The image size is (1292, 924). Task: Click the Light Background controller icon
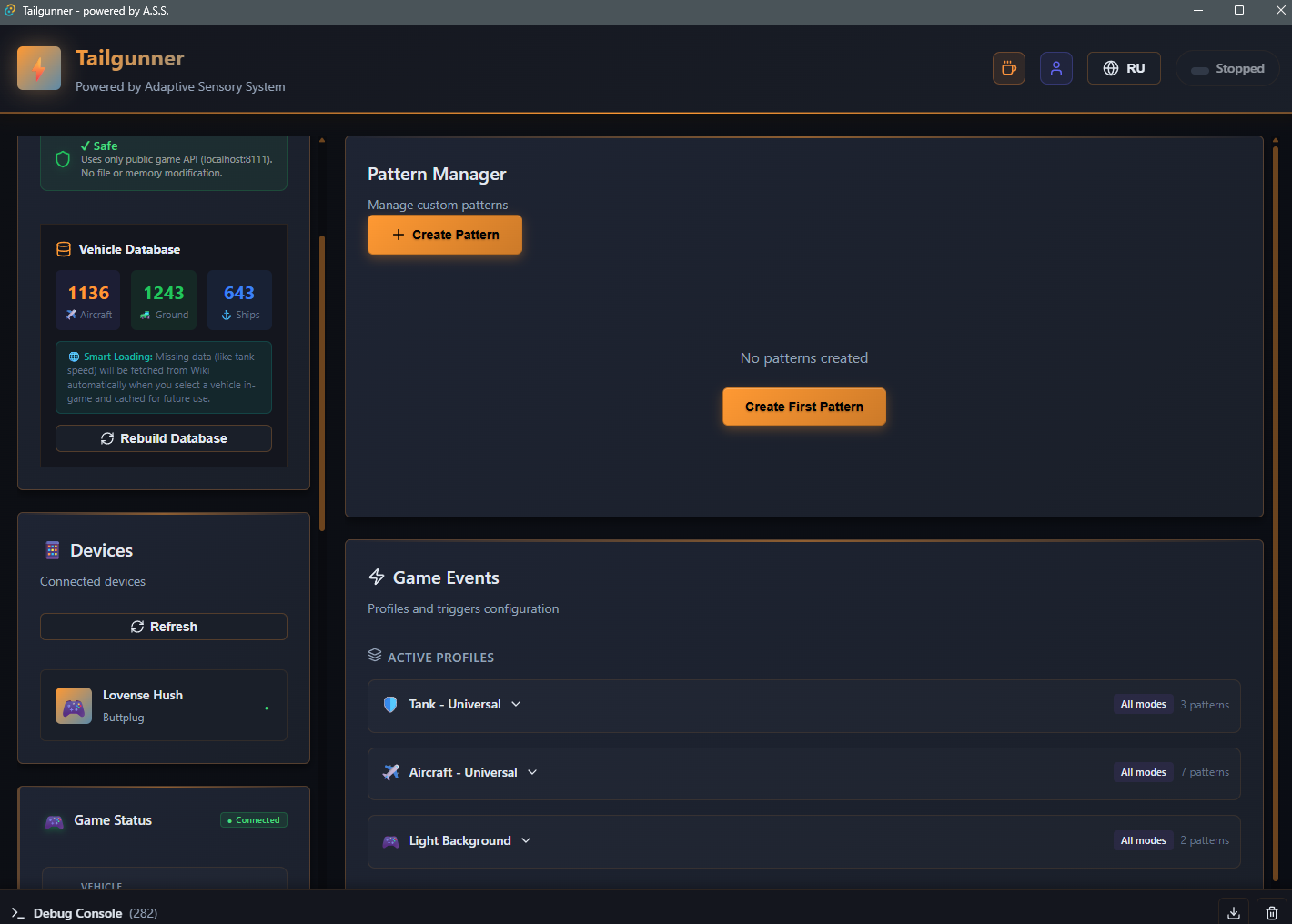coord(391,841)
